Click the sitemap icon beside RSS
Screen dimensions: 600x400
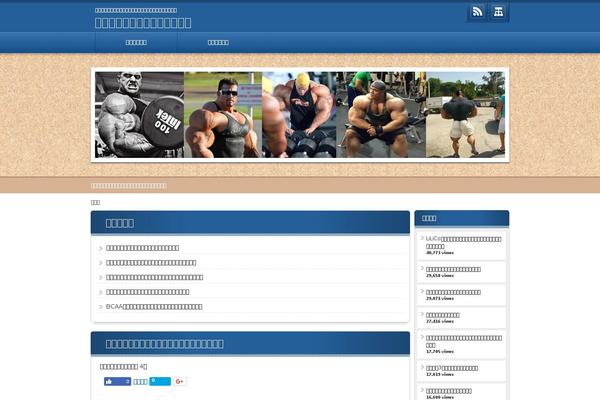[x=498, y=12]
